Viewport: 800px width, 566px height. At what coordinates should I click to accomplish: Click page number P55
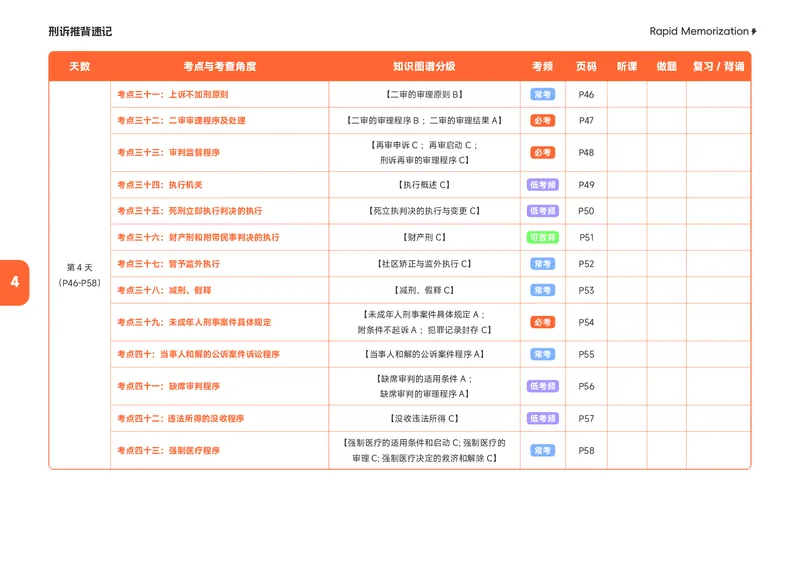click(x=586, y=354)
